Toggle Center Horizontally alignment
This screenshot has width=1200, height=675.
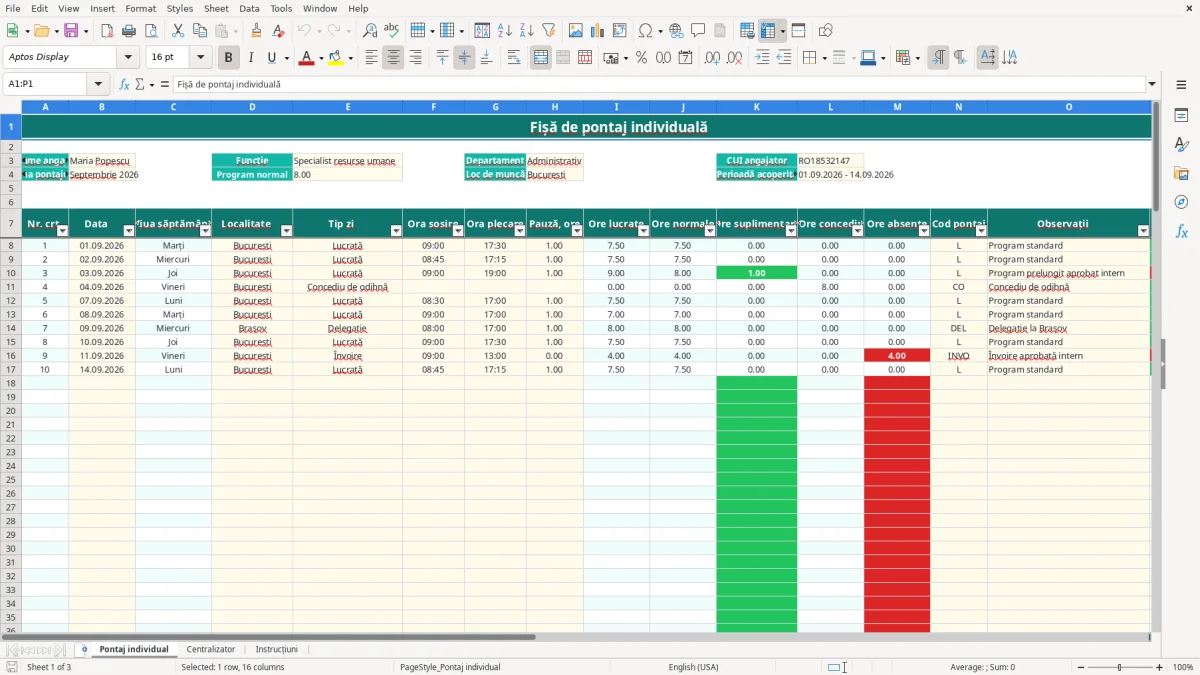pos(393,58)
